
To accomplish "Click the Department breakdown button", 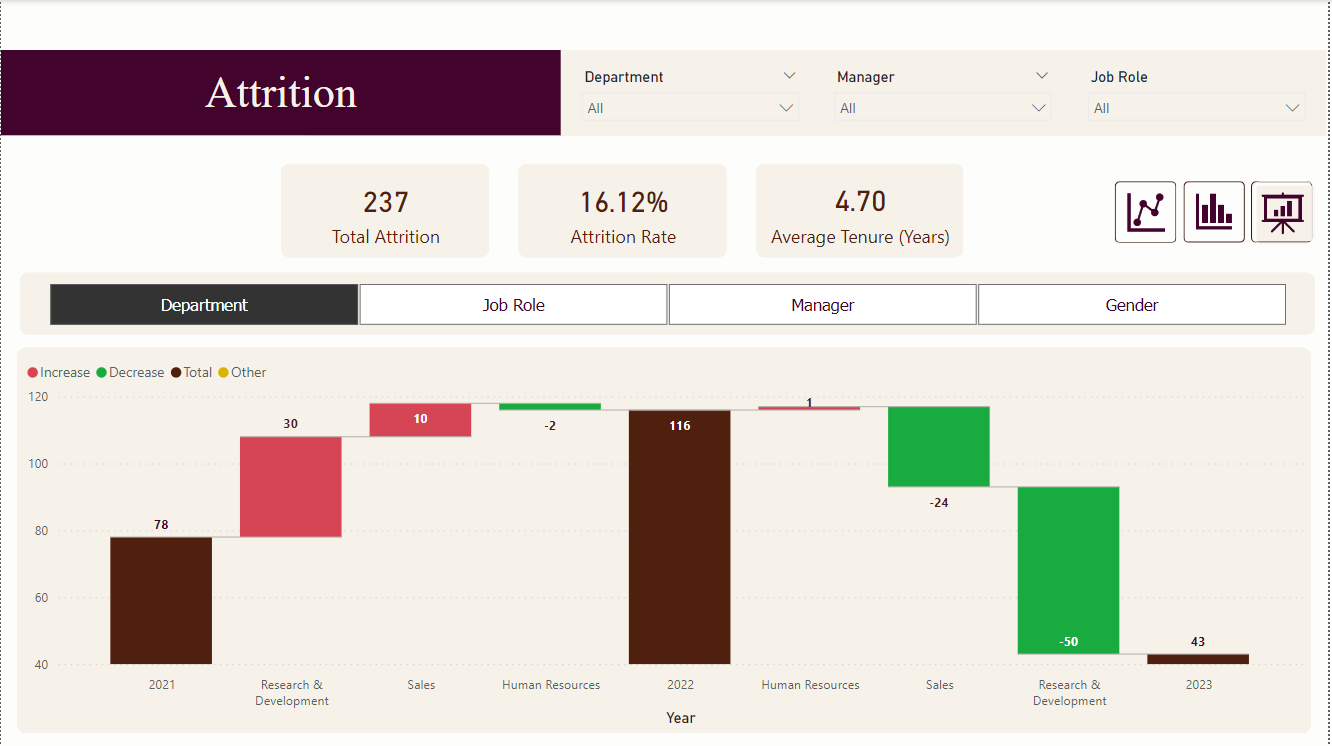I will coord(203,303).
